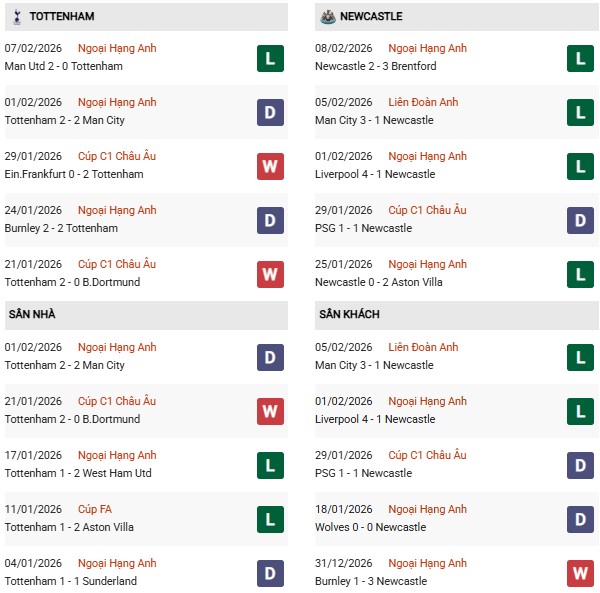Open the Tottenham 1-2 Aston Villa match

tap(69, 527)
